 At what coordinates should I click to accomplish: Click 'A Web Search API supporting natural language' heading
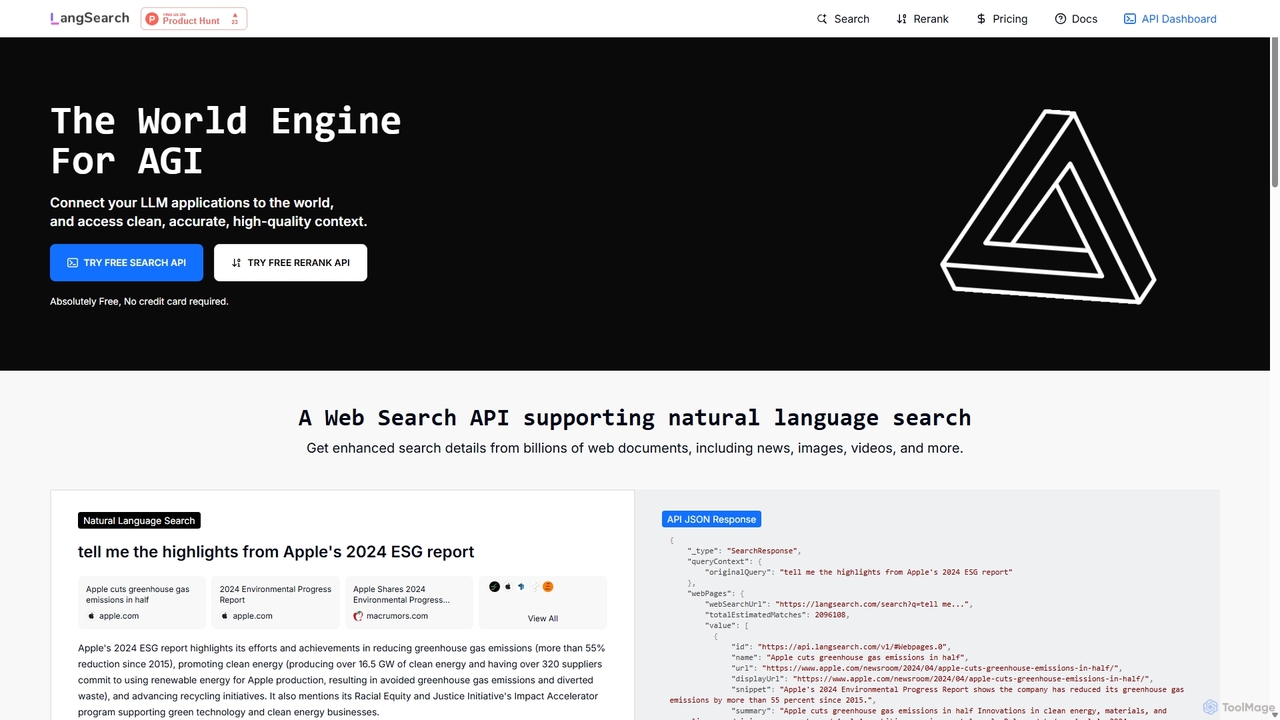click(635, 417)
